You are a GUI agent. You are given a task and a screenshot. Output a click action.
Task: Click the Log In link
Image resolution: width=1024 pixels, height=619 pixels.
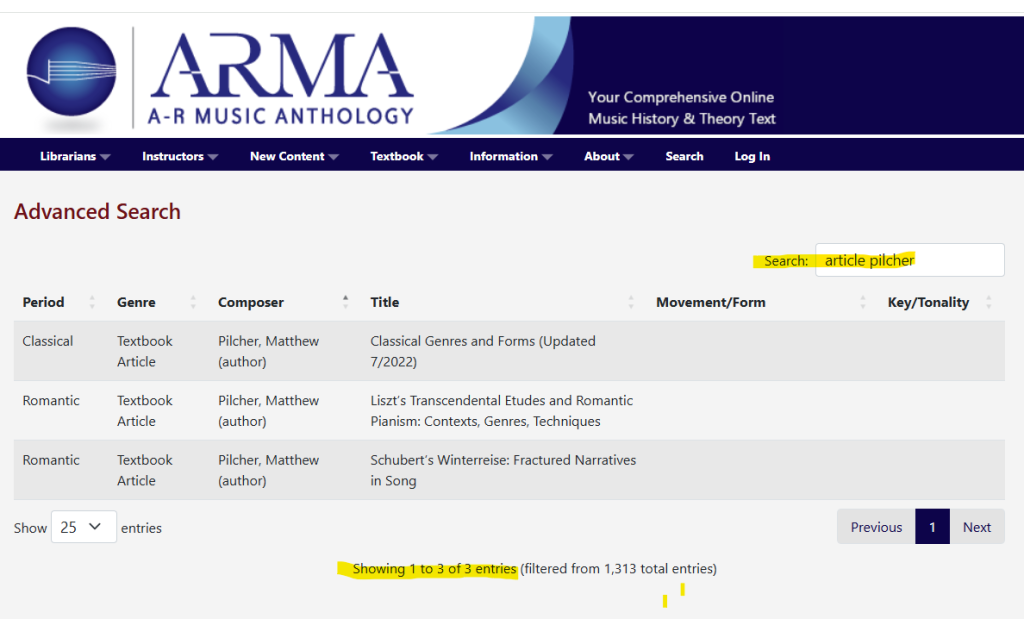pyautogui.click(x=752, y=156)
